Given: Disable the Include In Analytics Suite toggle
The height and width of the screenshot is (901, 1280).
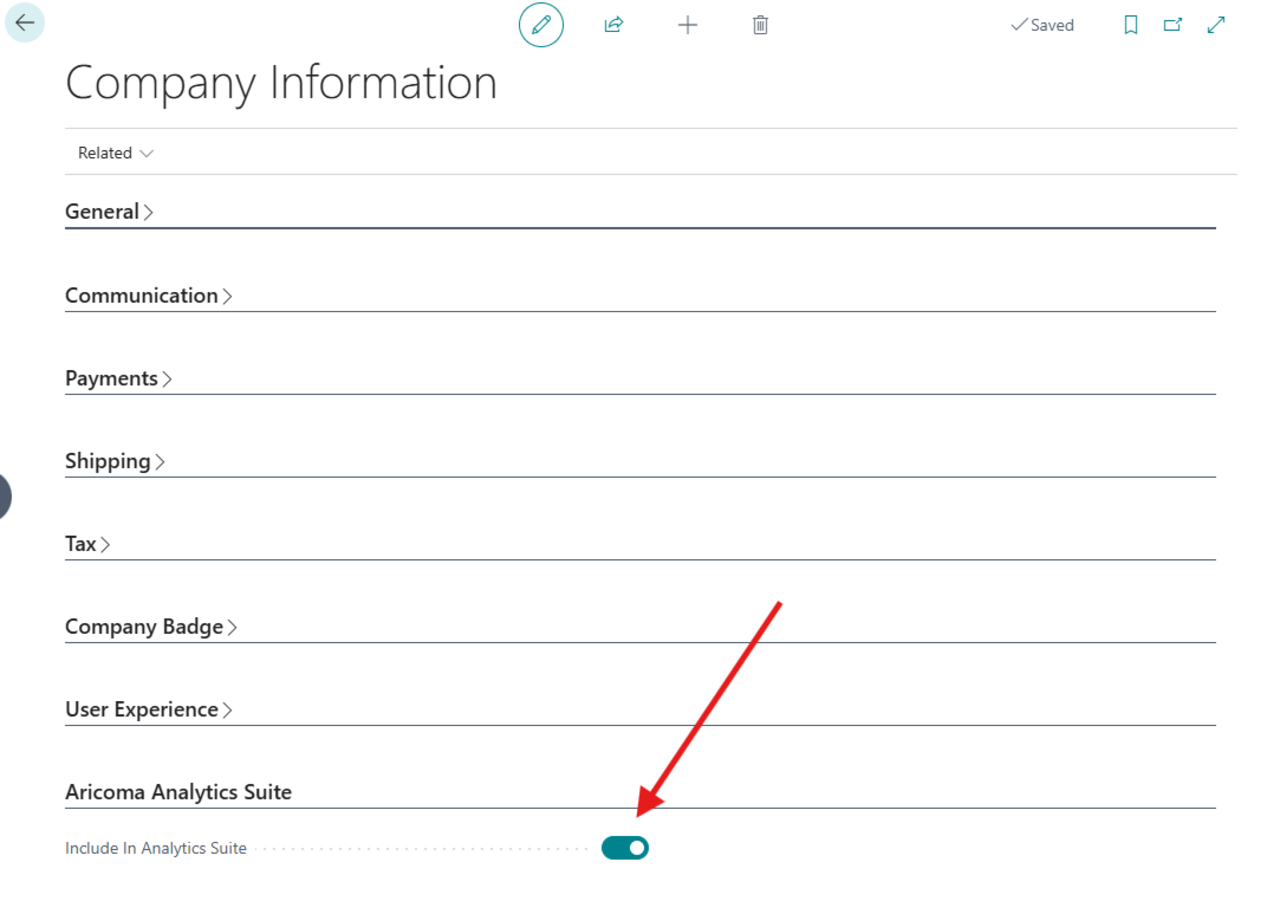Looking at the screenshot, I should pos(624,847).
